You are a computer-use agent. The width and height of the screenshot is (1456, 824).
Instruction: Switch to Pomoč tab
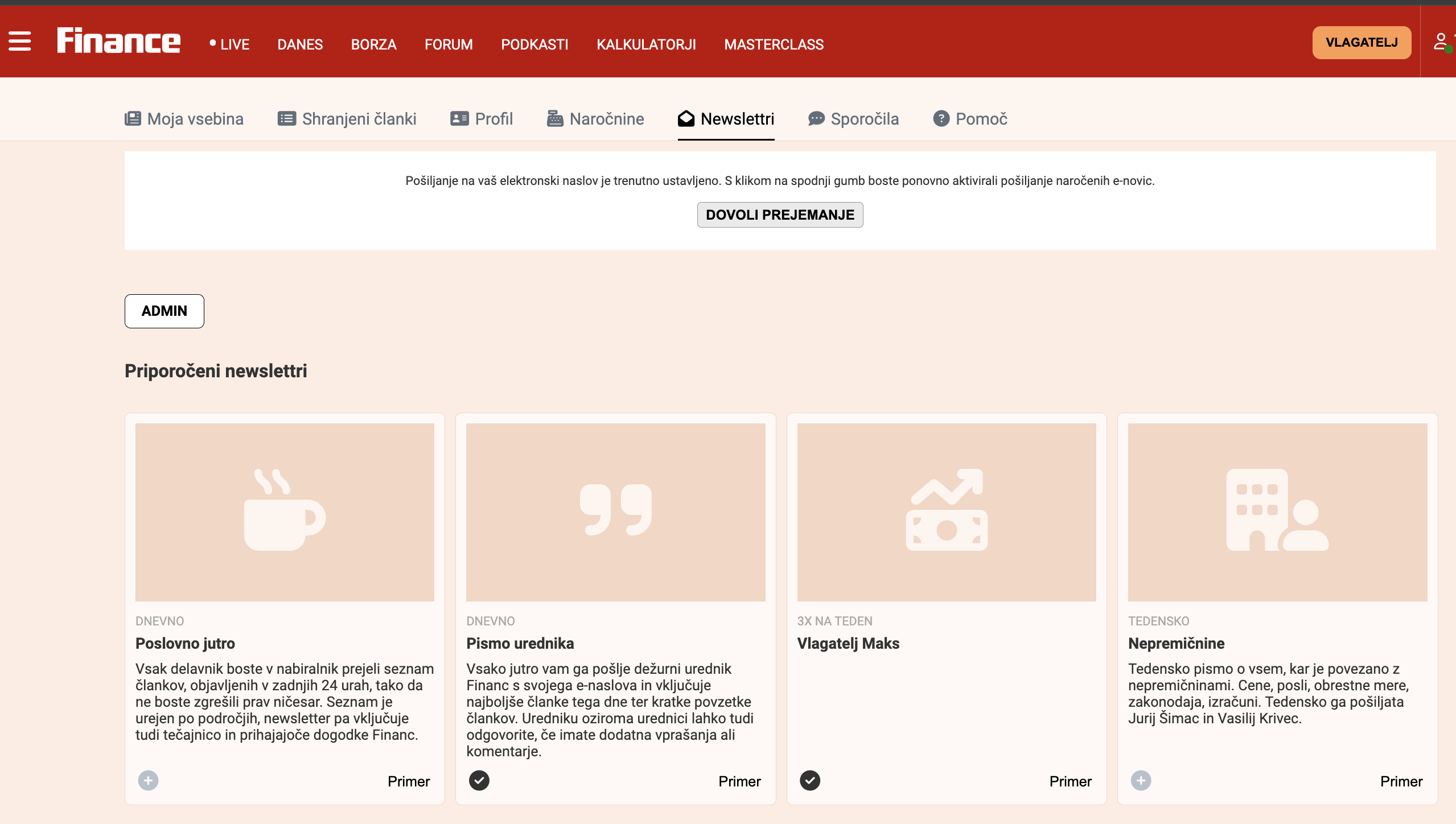tap(970, 118)
